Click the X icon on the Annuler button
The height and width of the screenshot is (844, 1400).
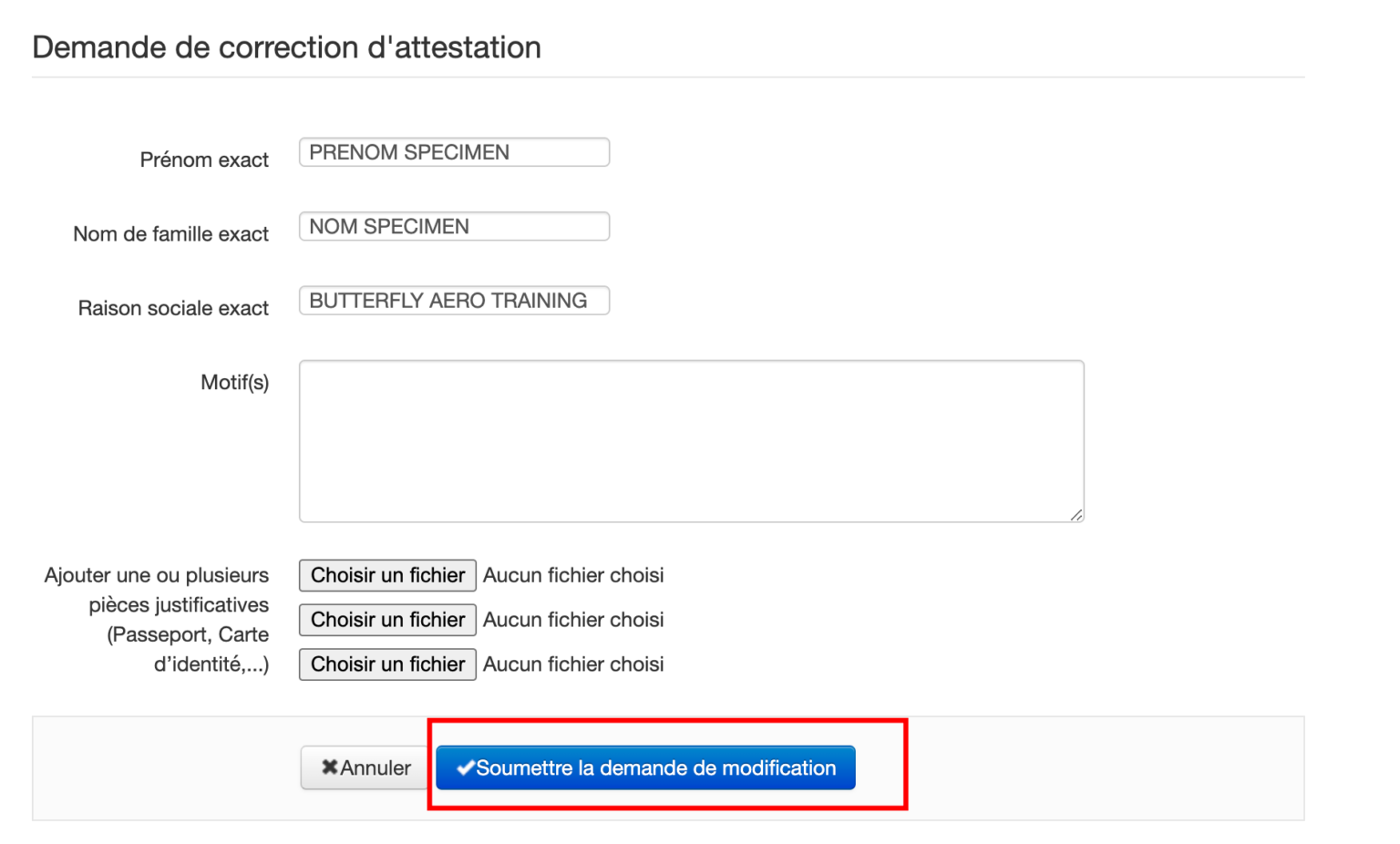(x=330, y=767)
